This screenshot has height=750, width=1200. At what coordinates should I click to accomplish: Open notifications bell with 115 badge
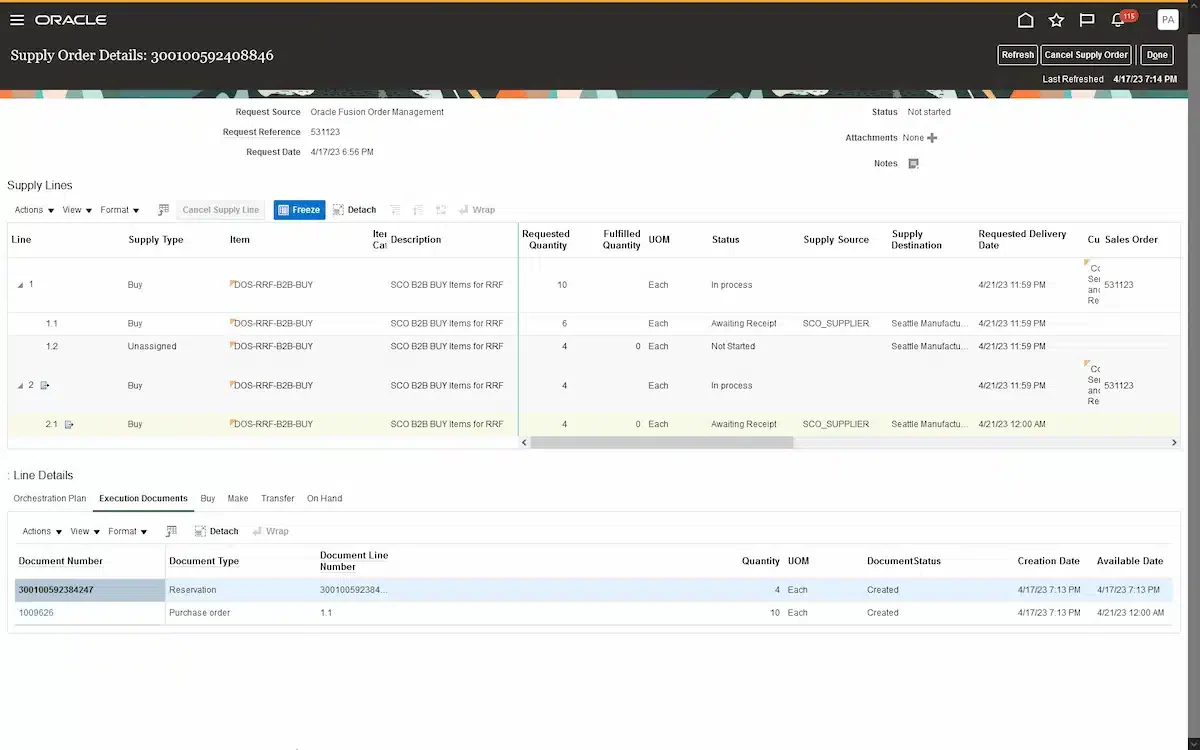point(1121,19)
